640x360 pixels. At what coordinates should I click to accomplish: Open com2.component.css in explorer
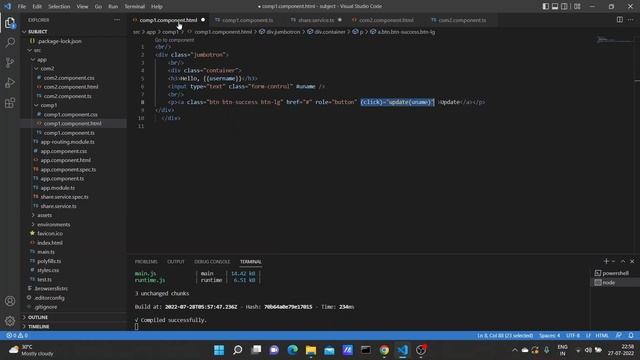click(x=69, y=78)
